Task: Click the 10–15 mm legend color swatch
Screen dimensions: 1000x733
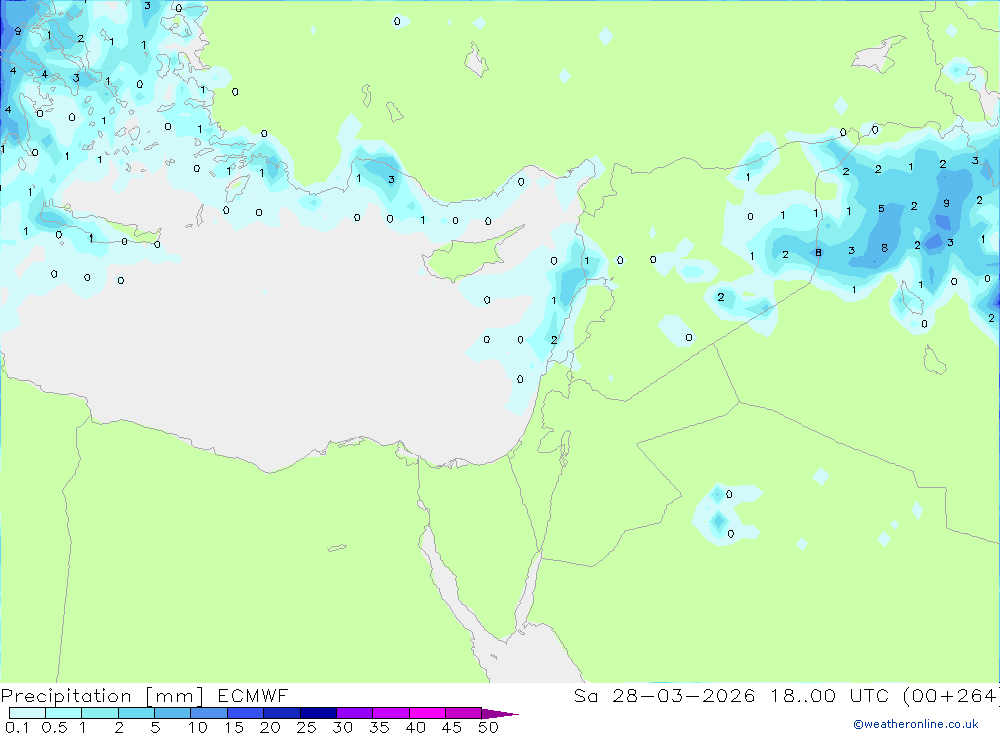Action: (x=209, y=713)
